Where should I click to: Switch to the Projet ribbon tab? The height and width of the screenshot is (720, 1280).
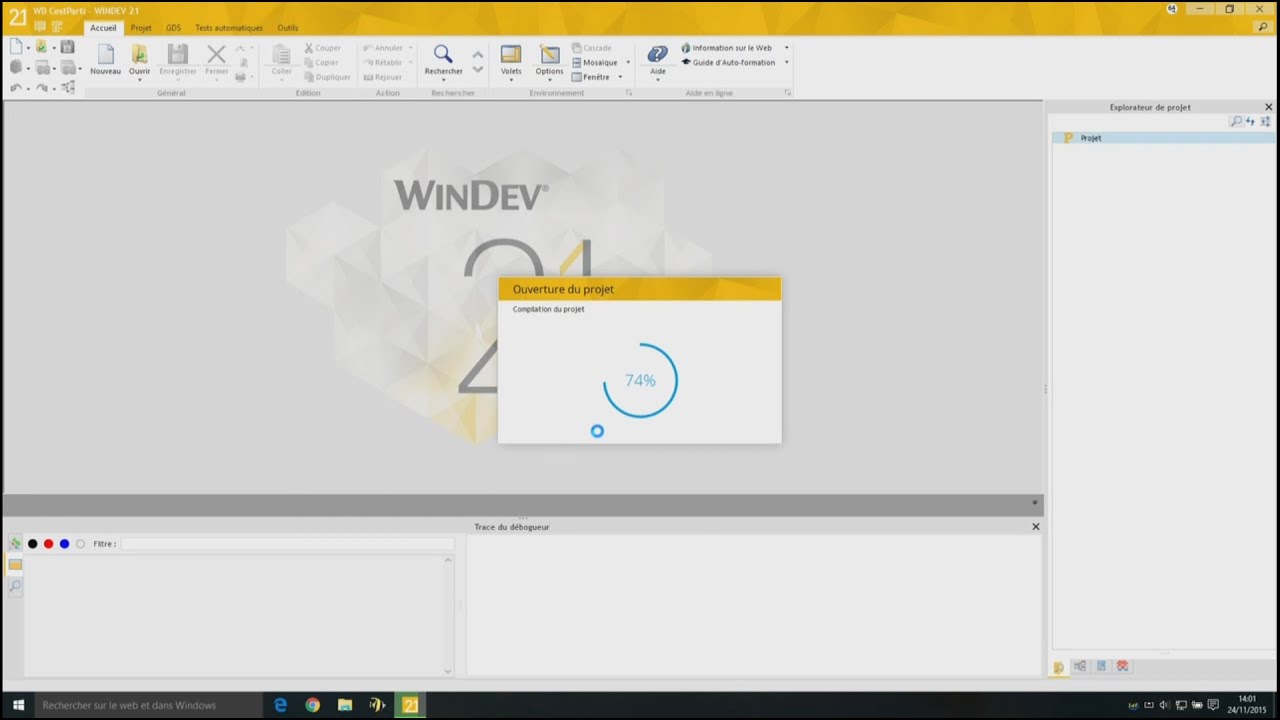point(141,28)
